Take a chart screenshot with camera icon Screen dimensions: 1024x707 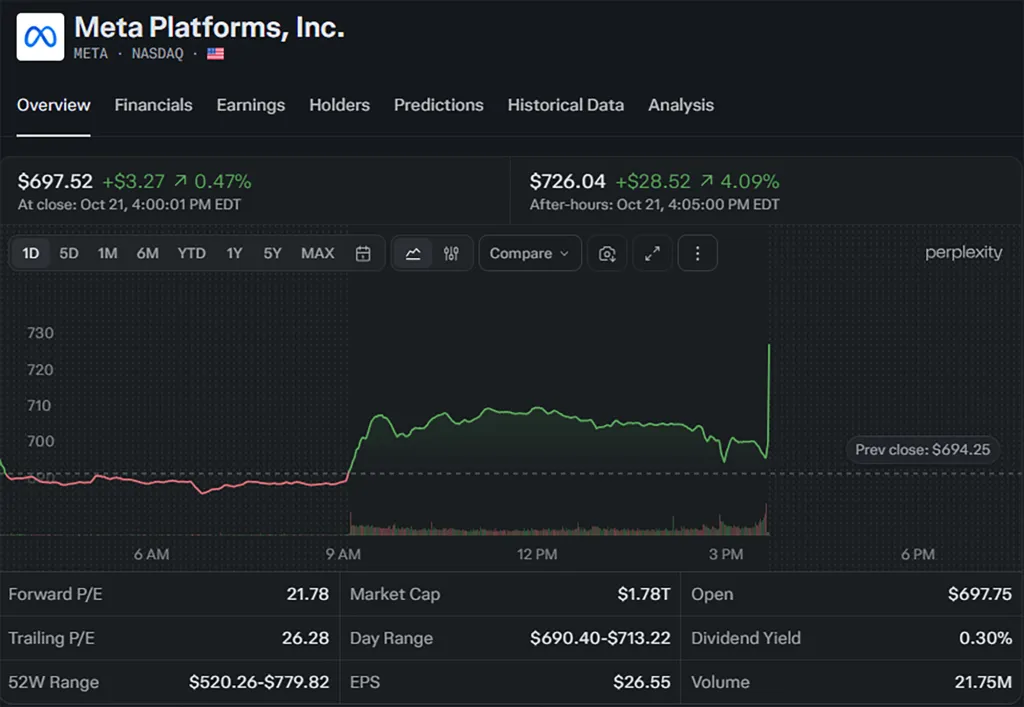(x=607, y=253)
